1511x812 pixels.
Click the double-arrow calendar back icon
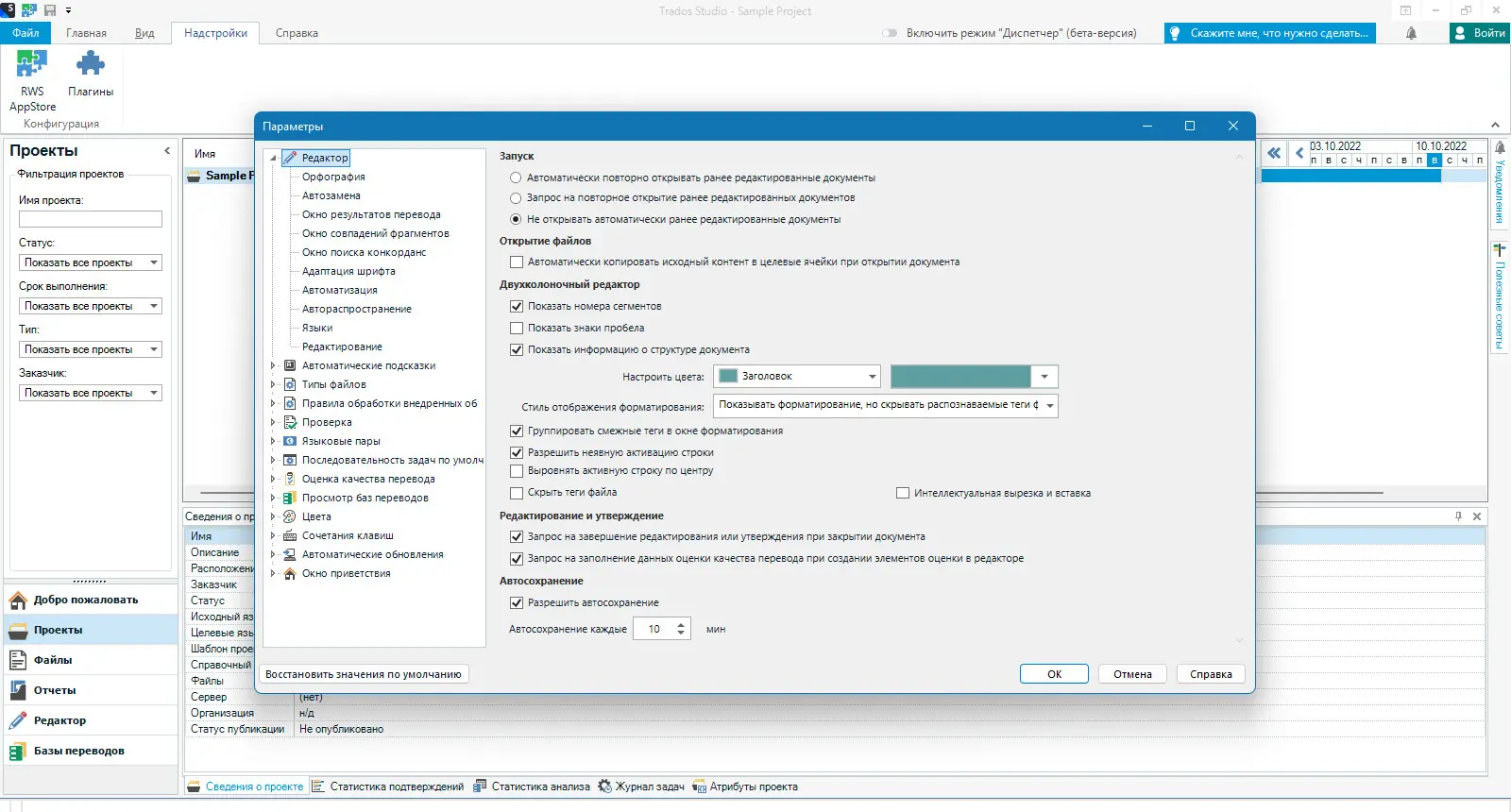click(1274, 152)
